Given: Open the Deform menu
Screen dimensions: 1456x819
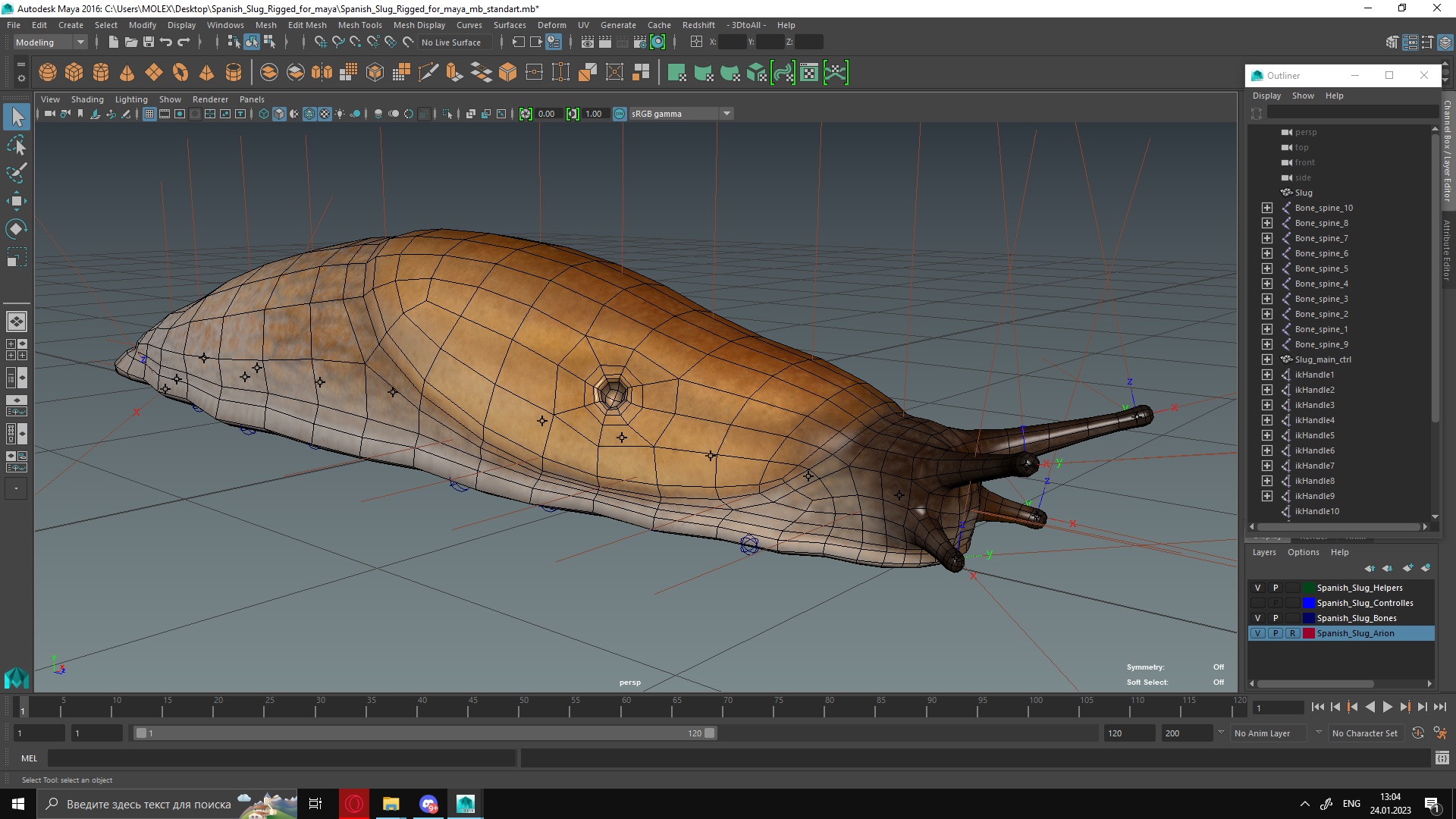Looking at the screenshot, I should 551,25.
